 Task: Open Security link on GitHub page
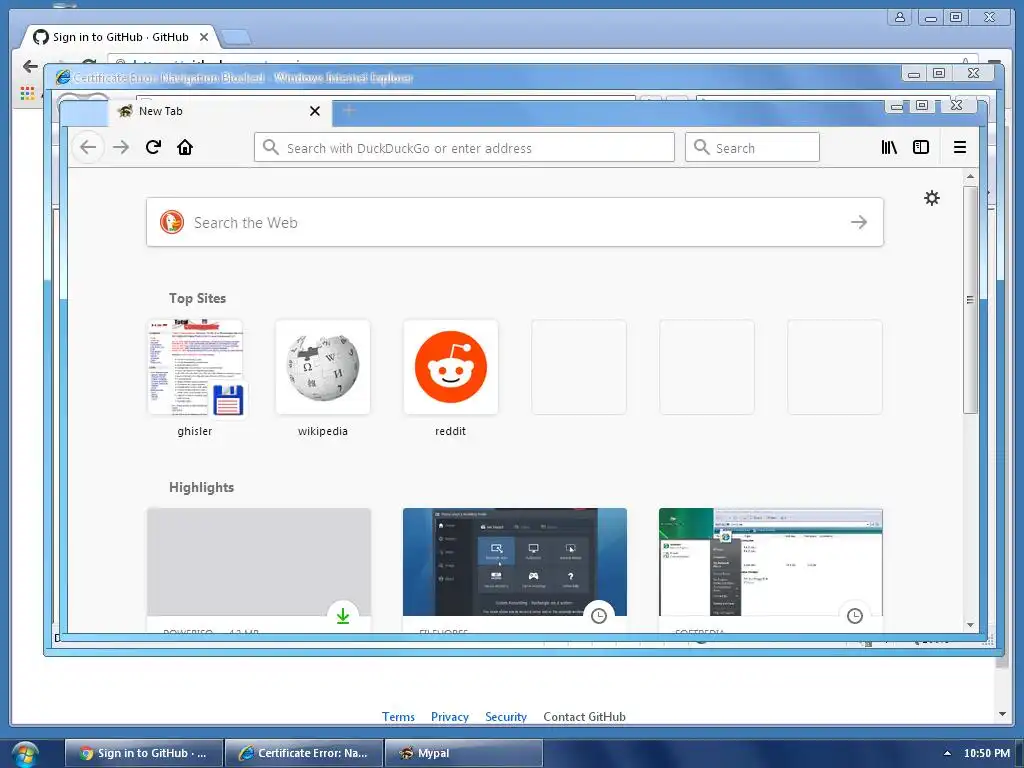tap(505, 716)
